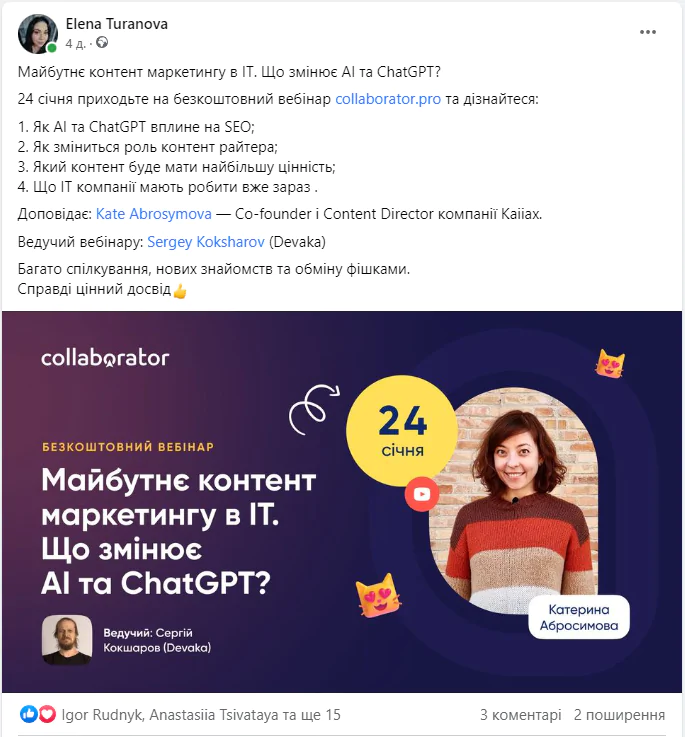Screen dimensions: 685x737
Task: Click the heart-eyes cat emoji beside ChatGPT heading
Action: (x=378, y=595)
